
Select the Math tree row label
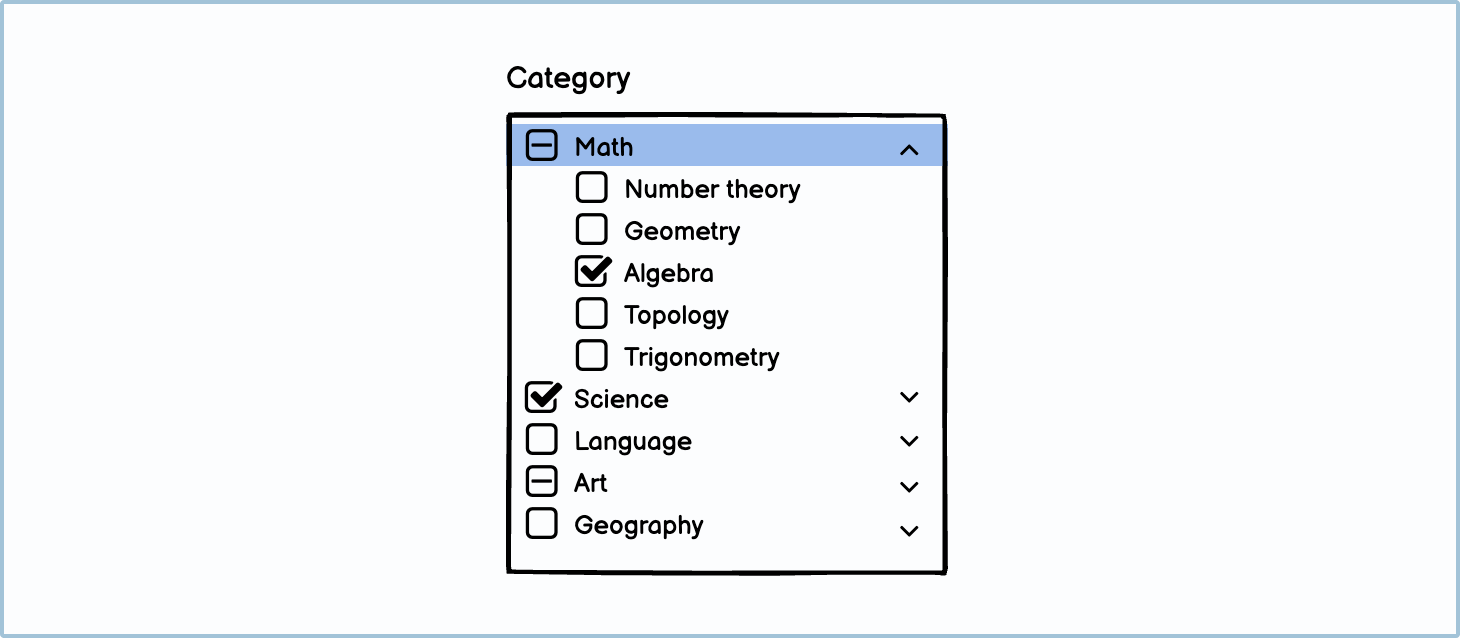pyautogui.click(x=604, y=147)
